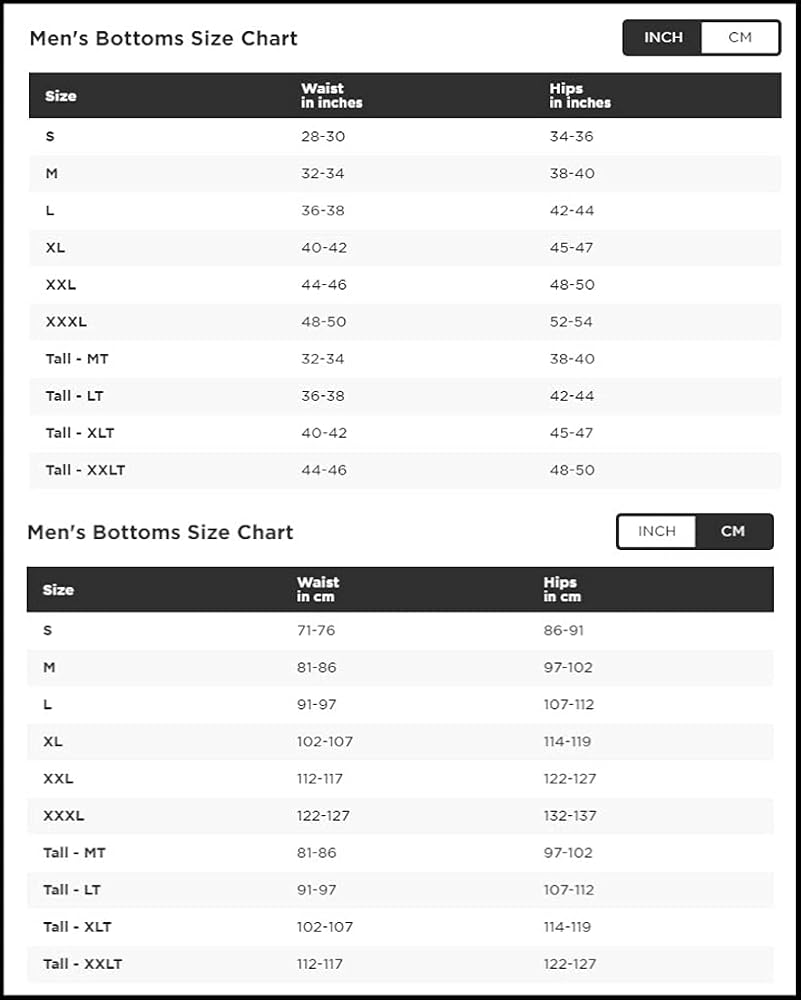The width and height of the screenshot is (801, 1000).
Task: Click the XXL label beside waist 44-46
Action: click(x=60, y=285)
